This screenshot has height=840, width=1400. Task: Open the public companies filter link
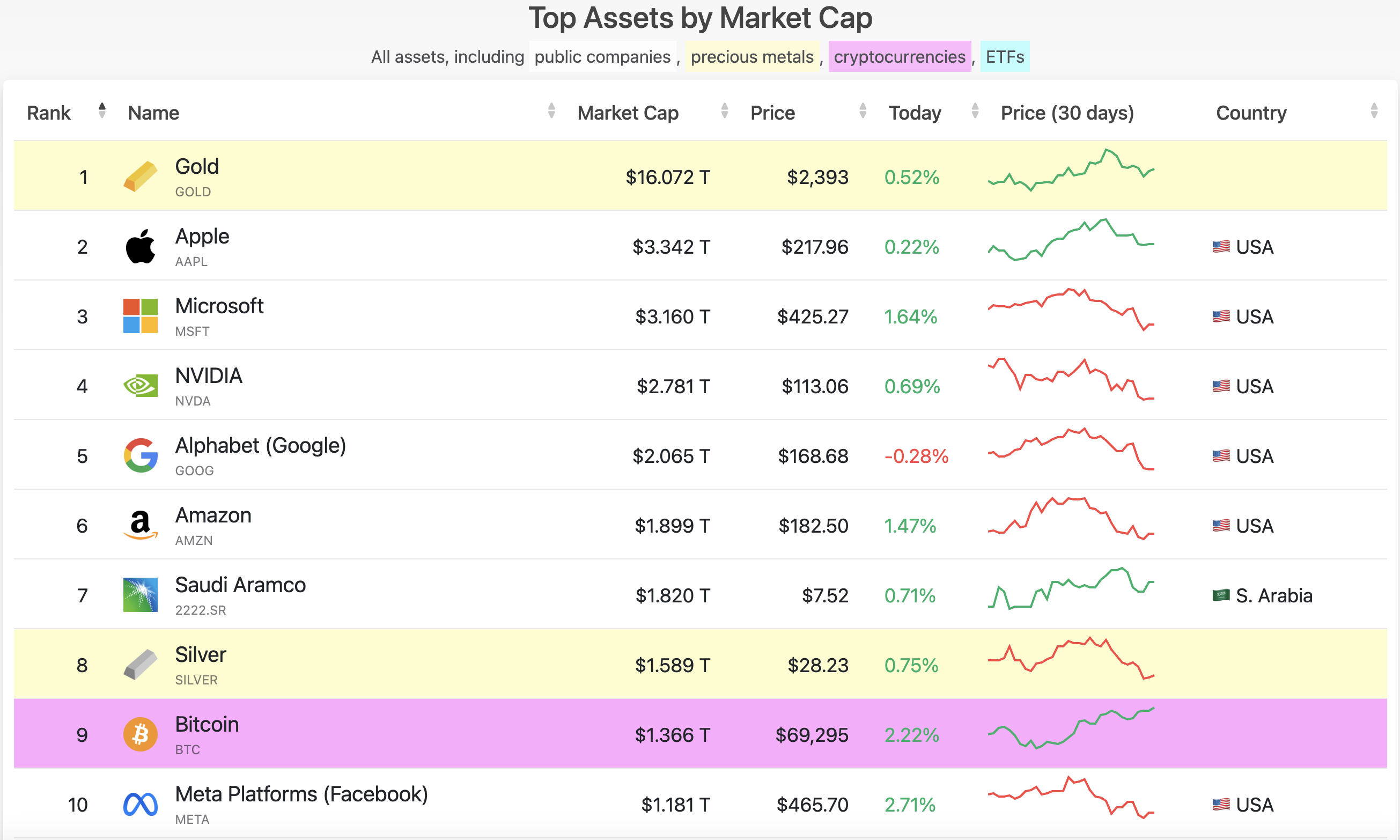[x=603, y=57]
